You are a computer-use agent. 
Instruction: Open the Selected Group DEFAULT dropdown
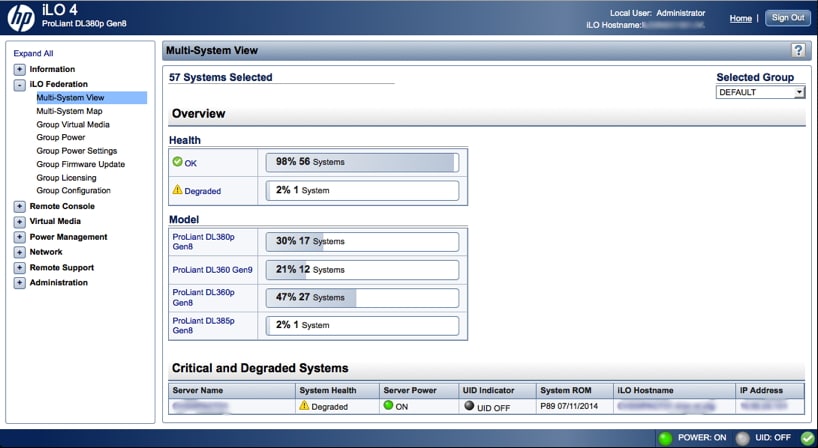[x=760, y=92]
